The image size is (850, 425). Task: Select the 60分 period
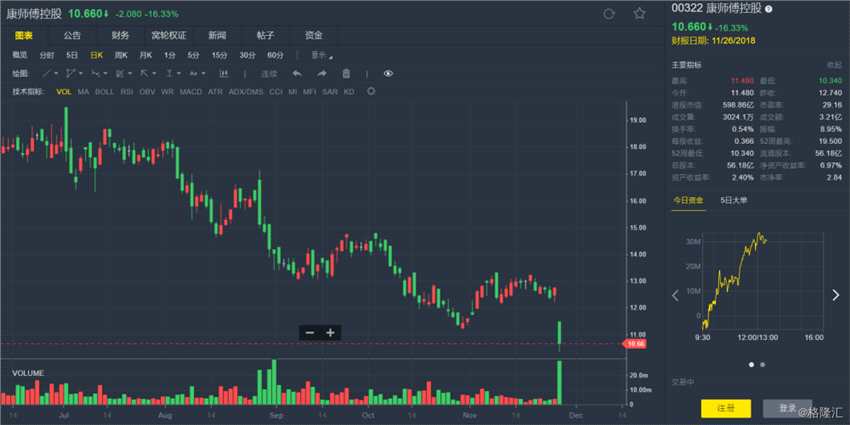[275, 55]
